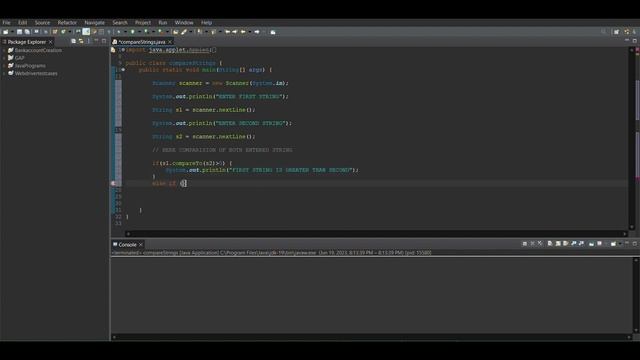Click Remove Launch icon in Console

[x=532, y=244]
